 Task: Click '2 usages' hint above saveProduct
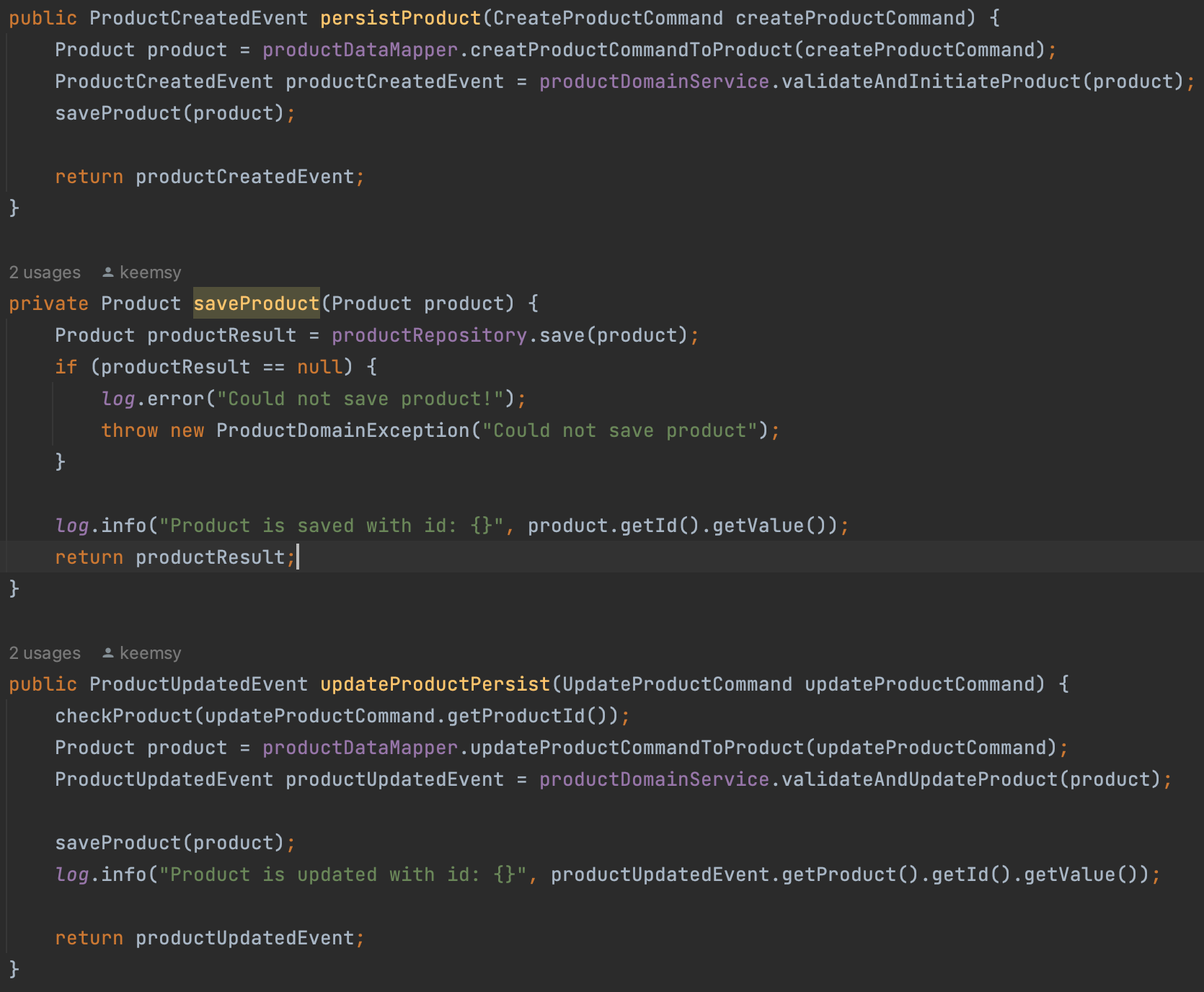pyautogui.click(x=45, y=273)
